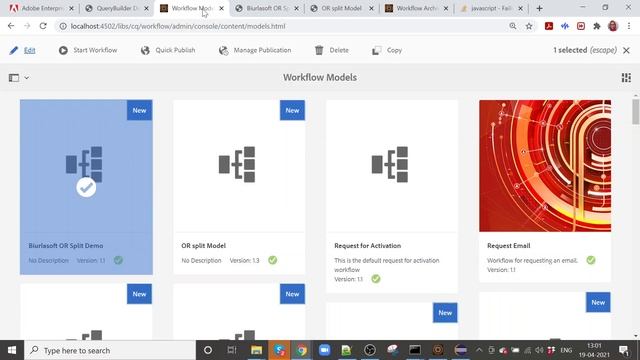Click the Delete label
The image size is (640, 360).
pos(339,50)
